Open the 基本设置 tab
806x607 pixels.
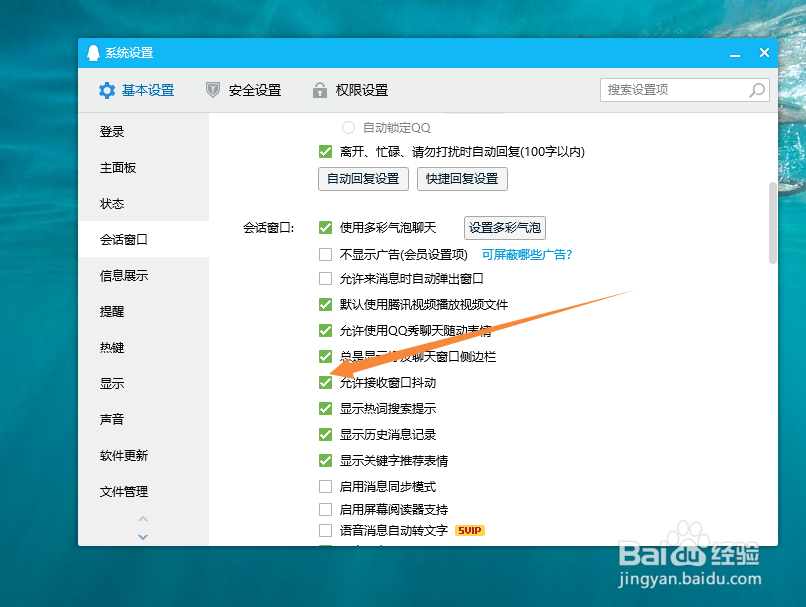click(136, 90)
